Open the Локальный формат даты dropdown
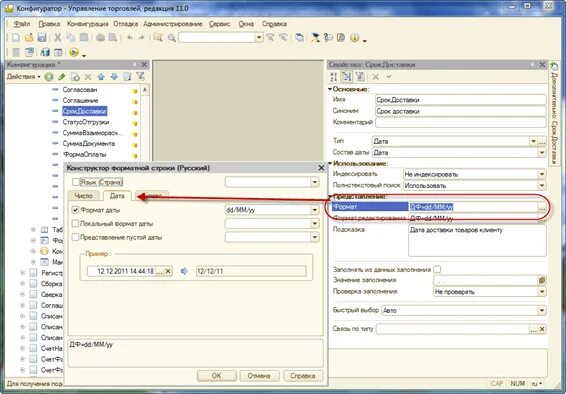Viewport: 566px width, 394px height. [315, 224]
